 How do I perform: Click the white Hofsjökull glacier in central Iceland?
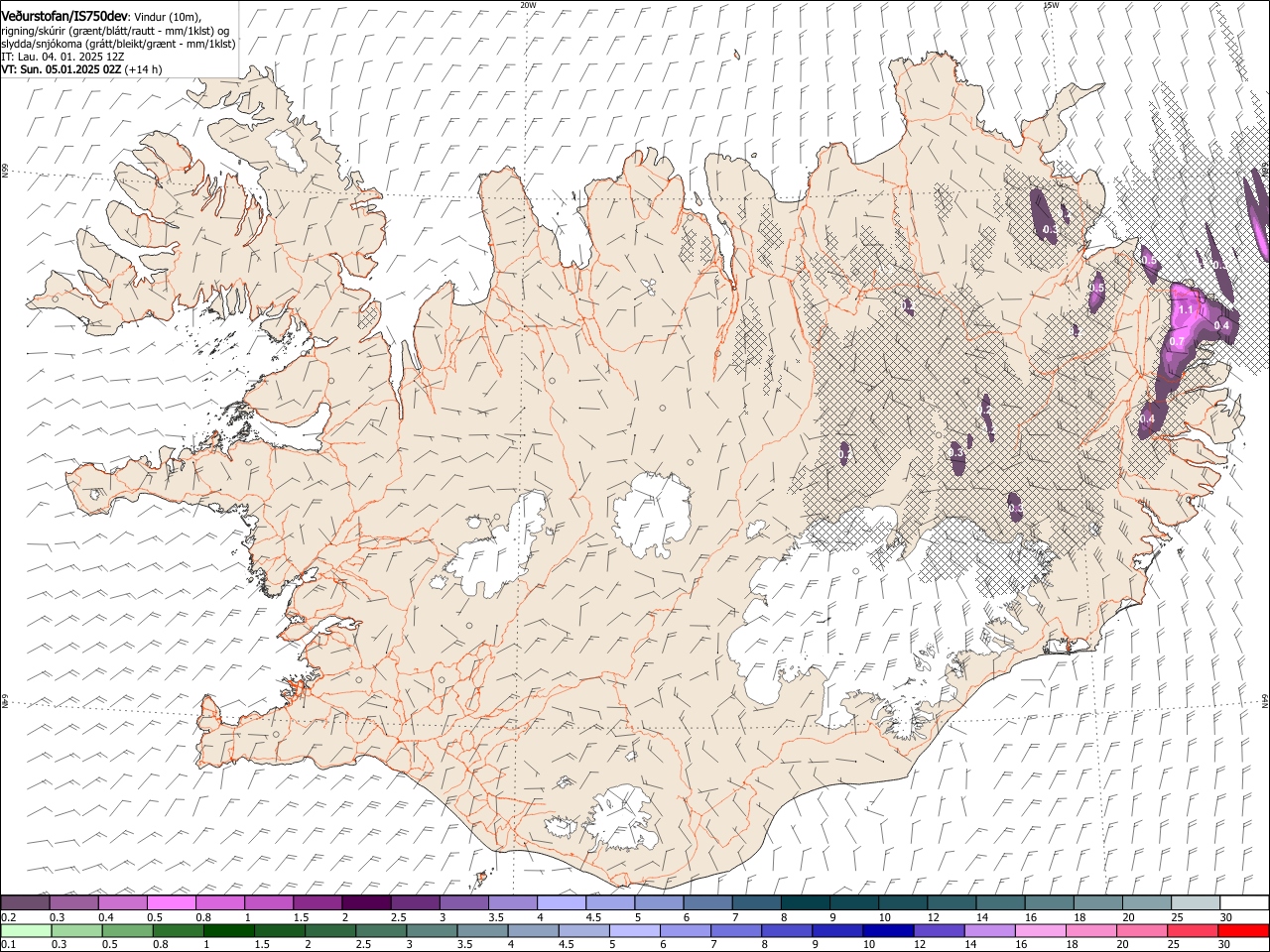pos(652,514)
